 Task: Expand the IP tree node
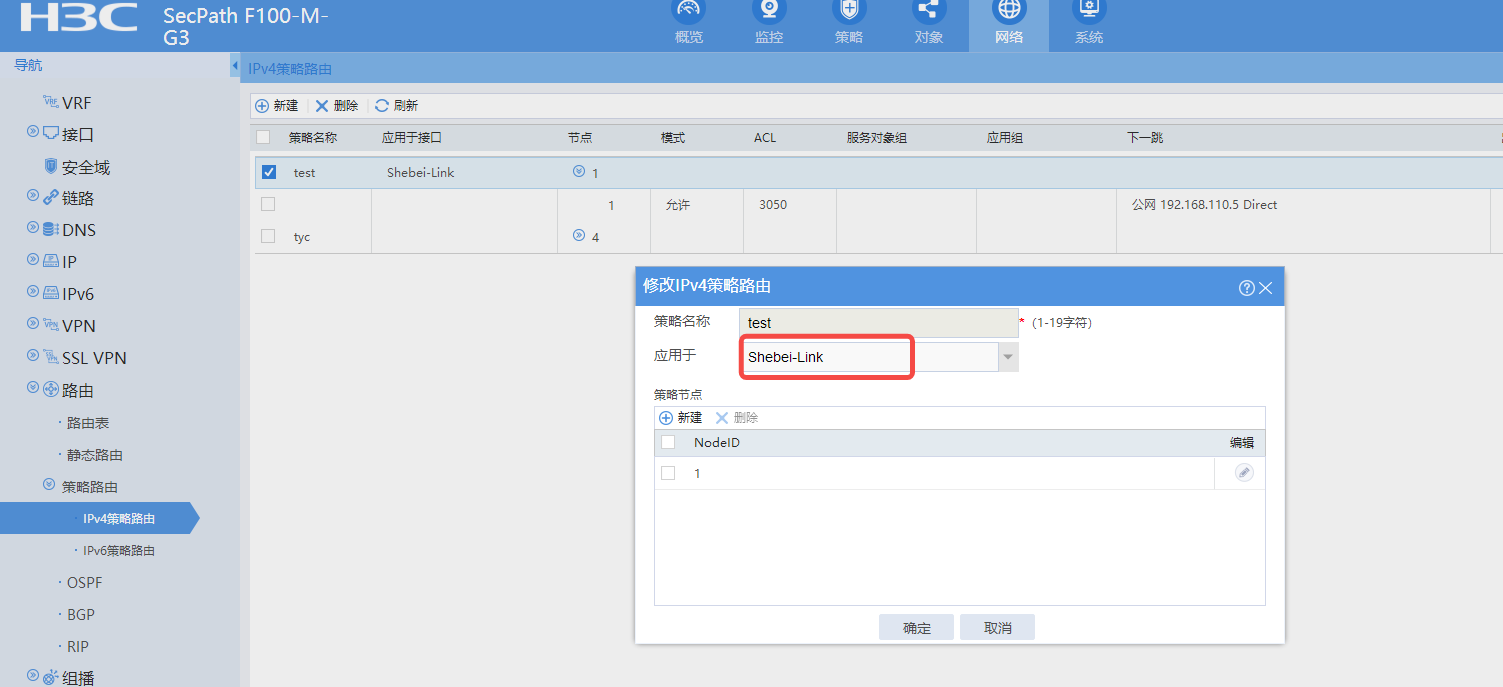tap(33, 260)
